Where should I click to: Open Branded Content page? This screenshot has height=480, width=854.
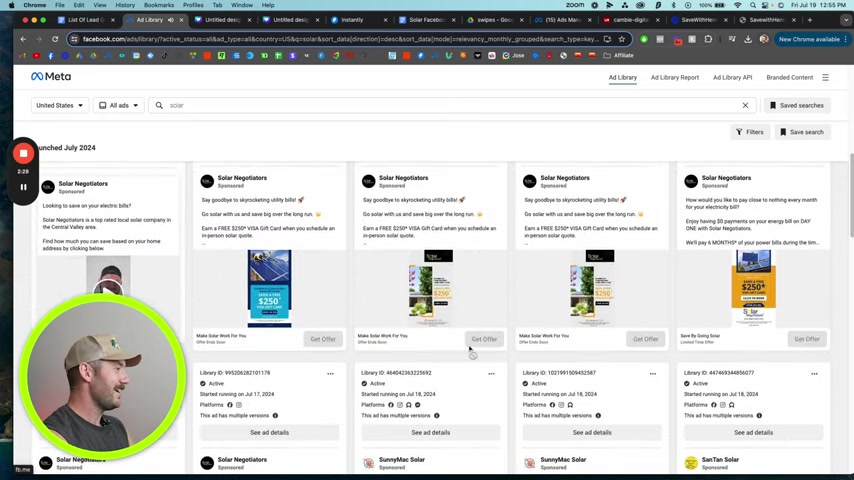coord(789,77)
